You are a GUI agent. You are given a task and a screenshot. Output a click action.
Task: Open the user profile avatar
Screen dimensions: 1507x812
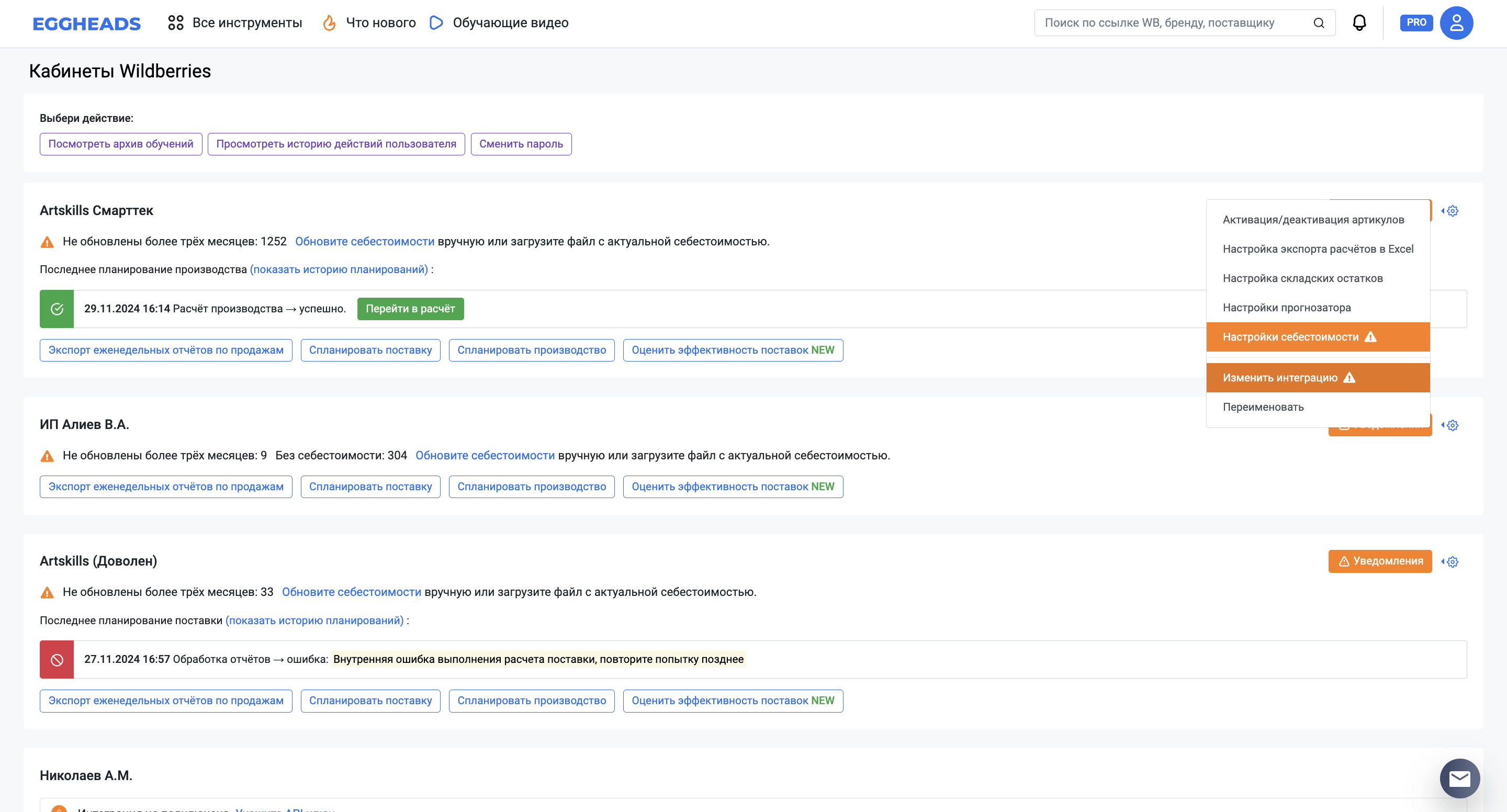1457,23
